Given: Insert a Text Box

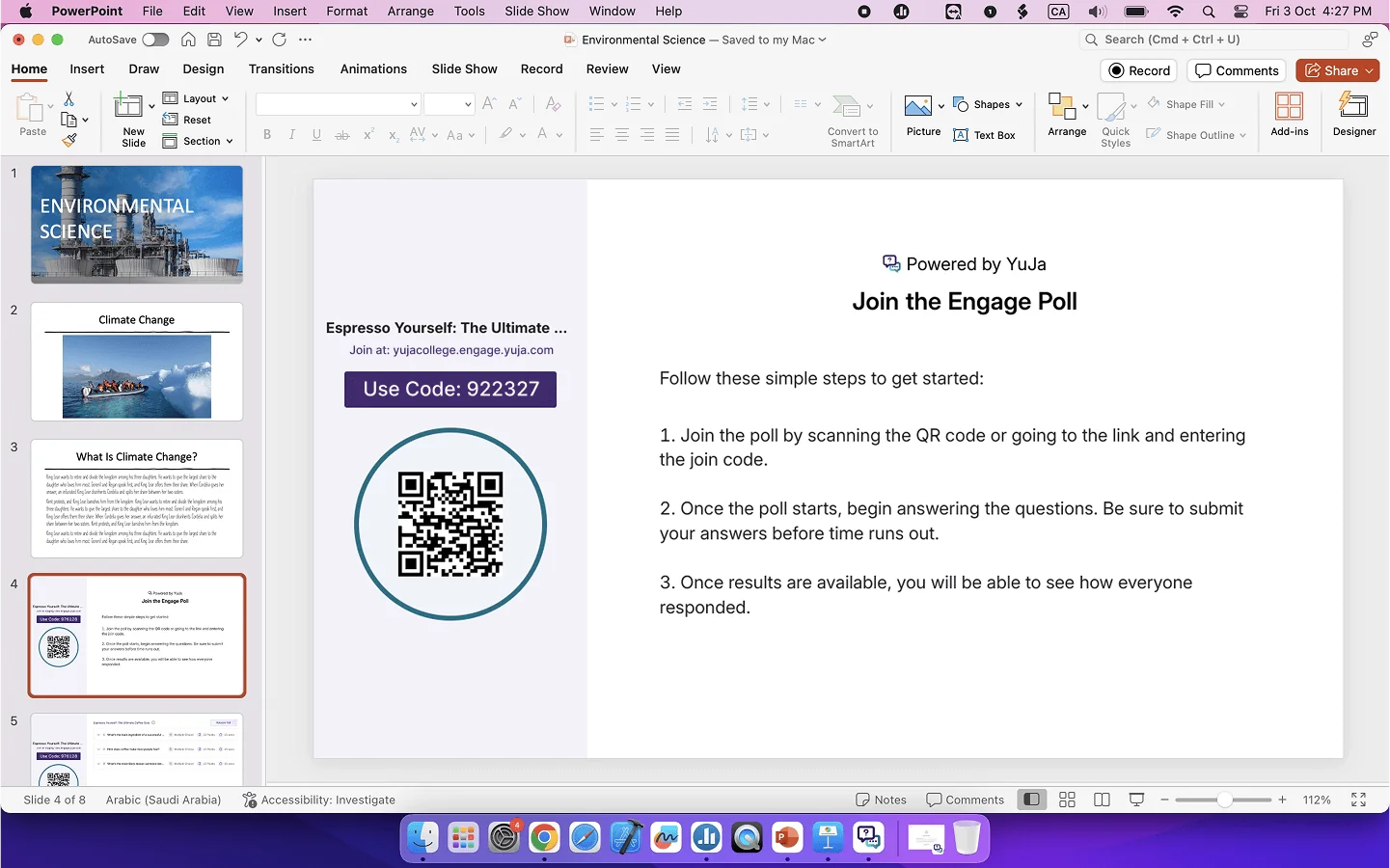Looking at the screenshot, I should 984,135.
